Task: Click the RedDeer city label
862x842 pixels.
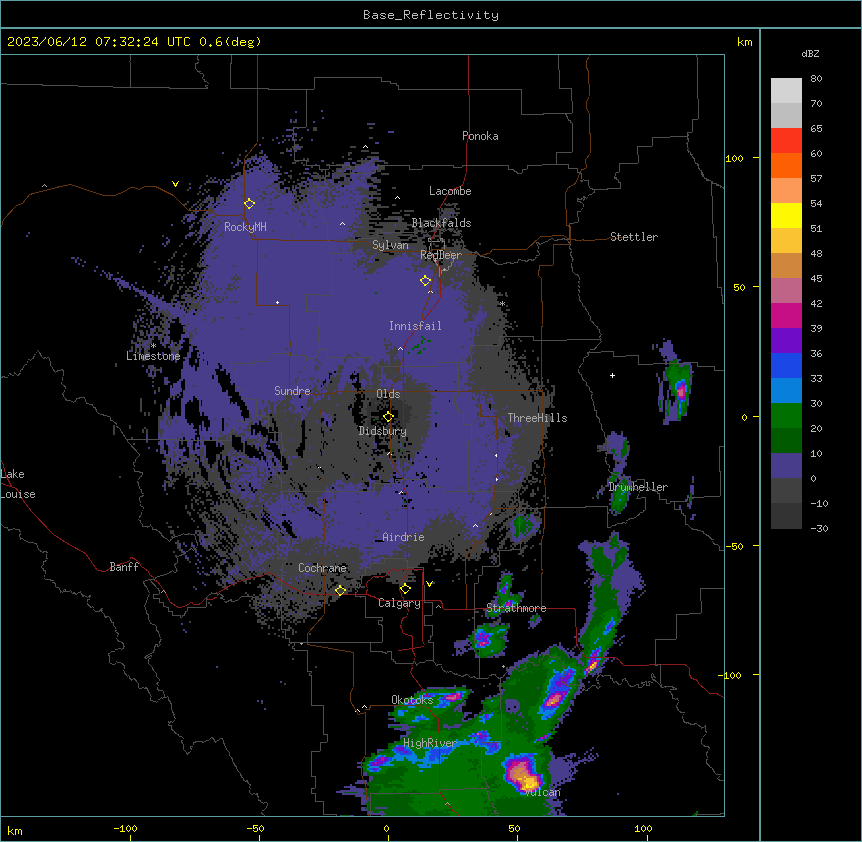Action: (441, 255)
